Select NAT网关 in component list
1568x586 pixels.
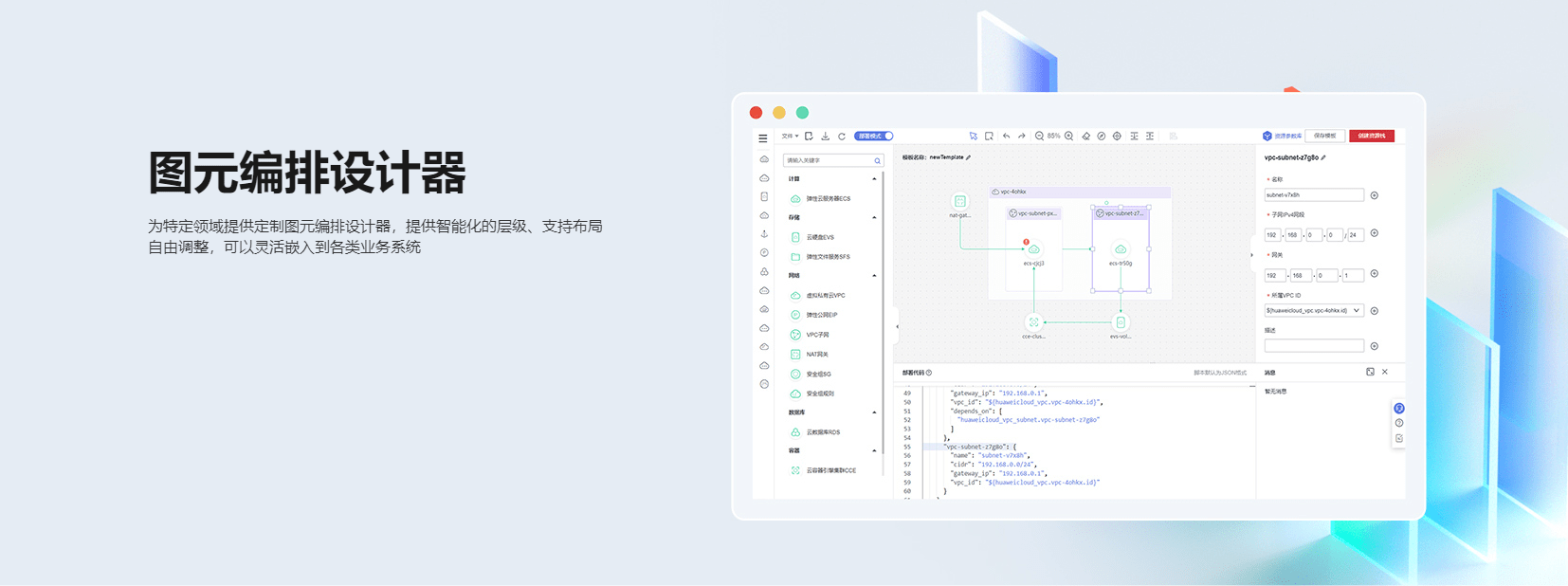[x=816, y=355]
